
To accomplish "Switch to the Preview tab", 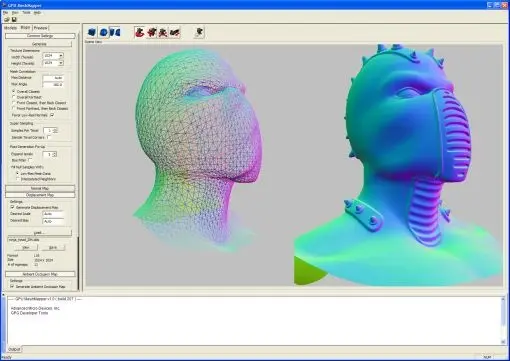I will point(41,28).
